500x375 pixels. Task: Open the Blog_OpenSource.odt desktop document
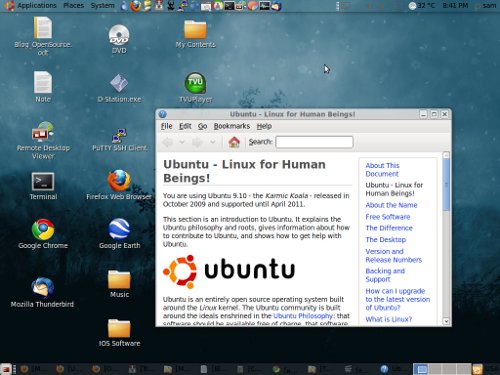[x=43, y=36]
